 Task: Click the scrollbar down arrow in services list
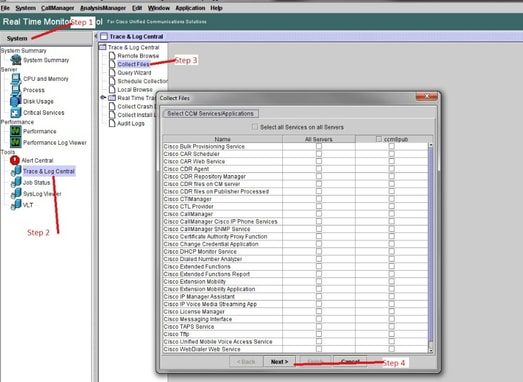430,350
